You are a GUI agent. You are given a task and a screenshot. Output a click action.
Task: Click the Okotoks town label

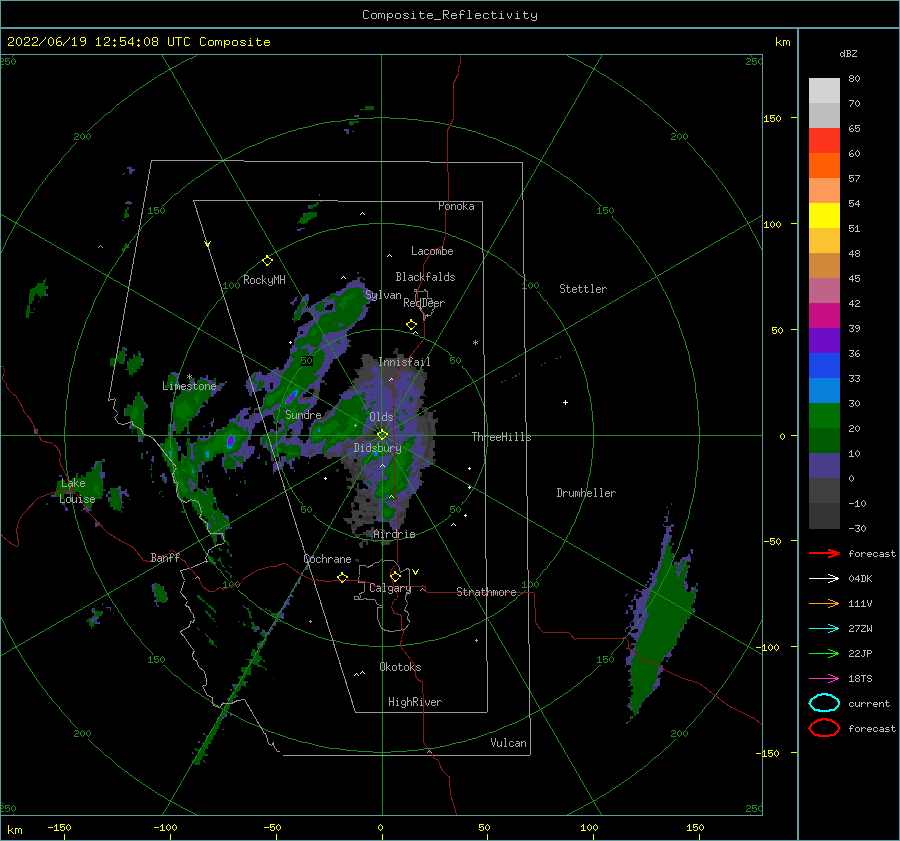400,667
